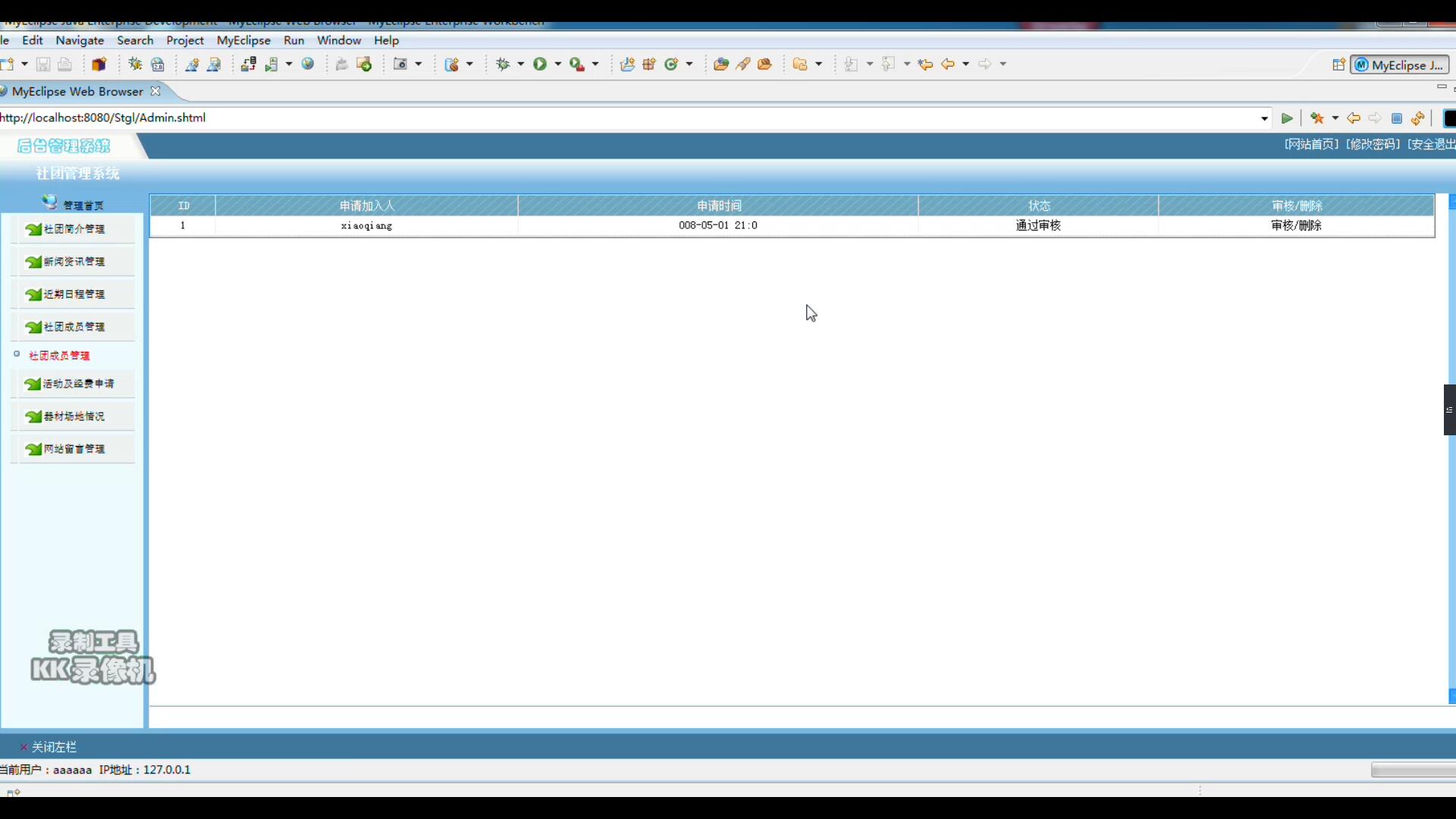Expand the Run icon dropdown arrow
Screen dimensions: 1456x819
558,64
